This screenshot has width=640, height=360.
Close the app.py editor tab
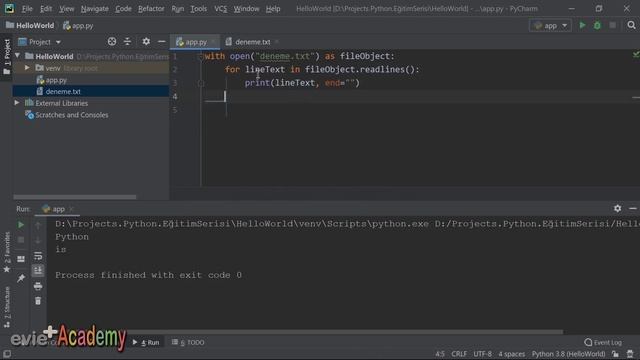coord(213,42)
